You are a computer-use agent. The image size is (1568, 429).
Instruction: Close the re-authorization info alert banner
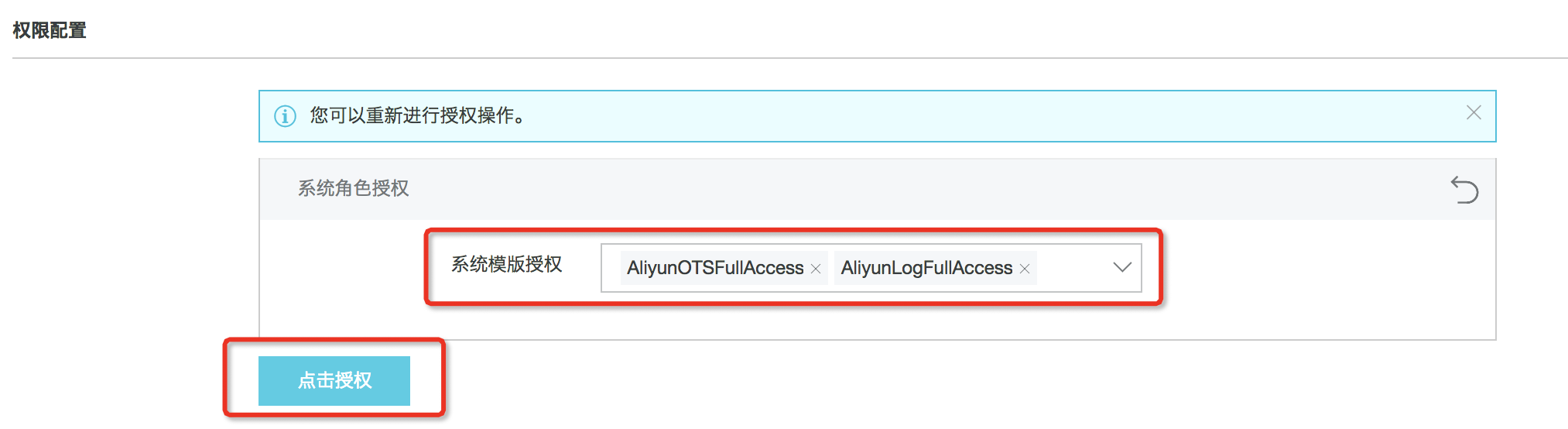click(1474, 113)
